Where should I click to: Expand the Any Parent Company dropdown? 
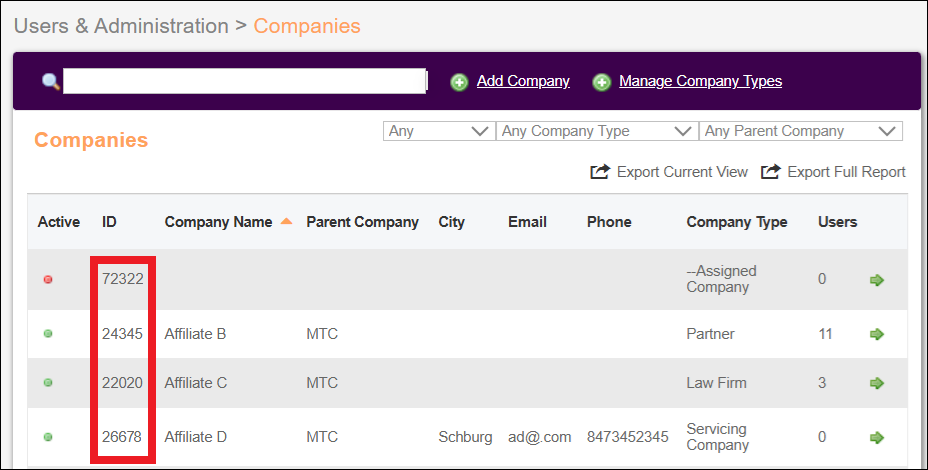[801, 131]
